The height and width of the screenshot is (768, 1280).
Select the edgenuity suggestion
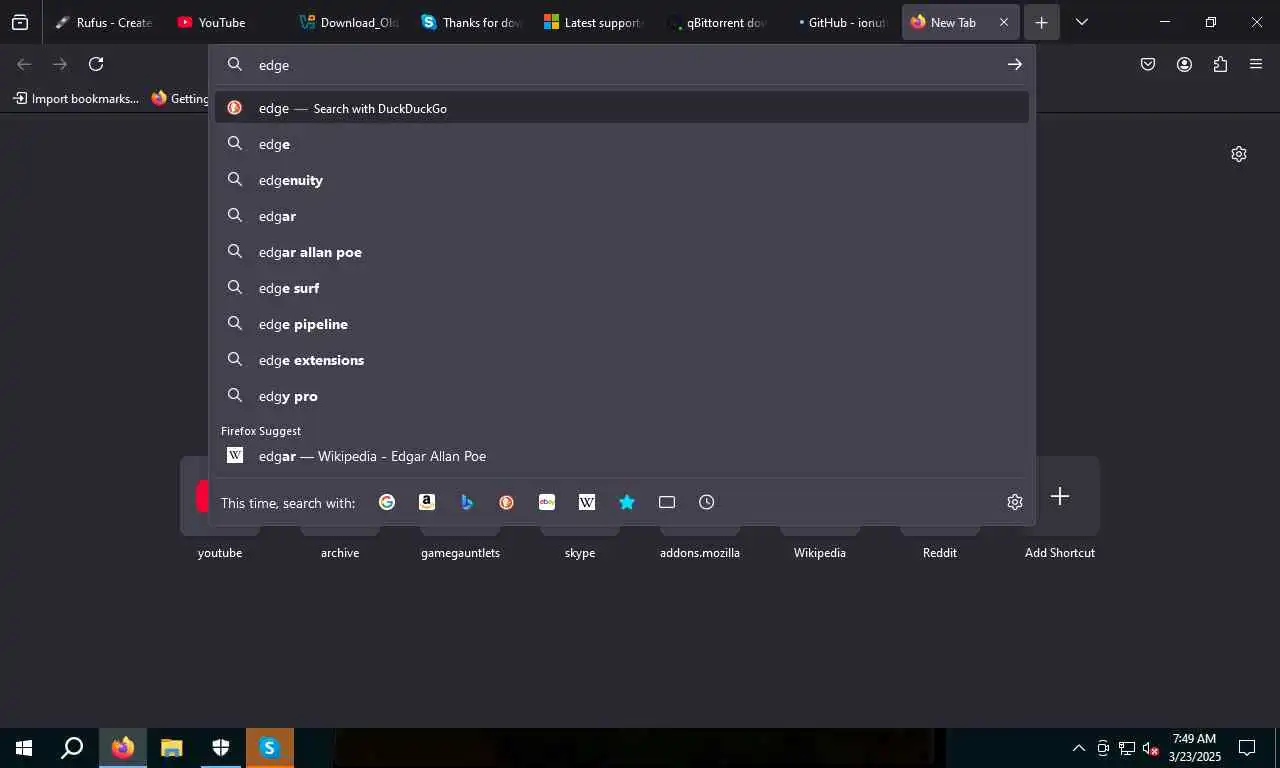tap(622, 180)
